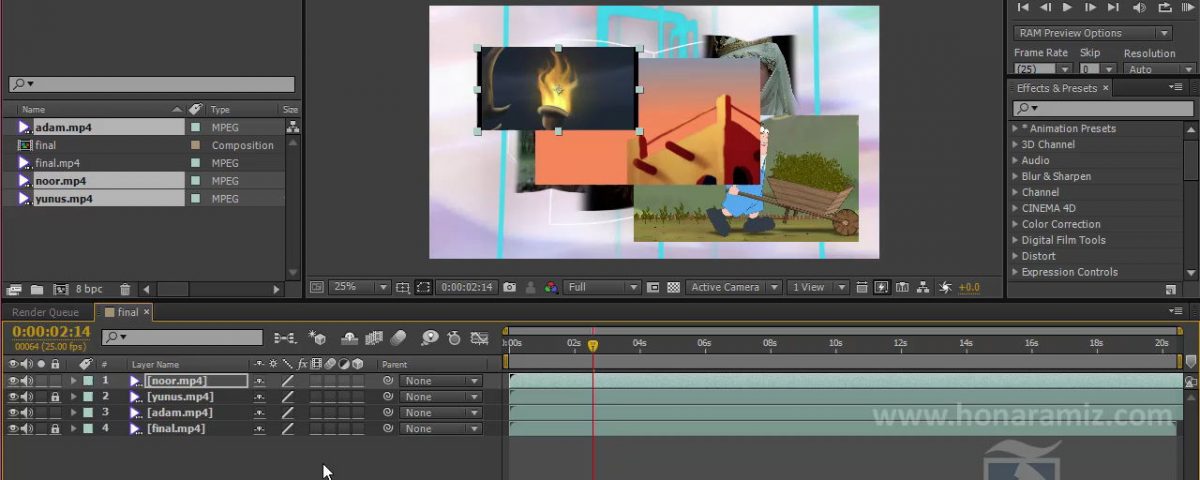The image size is (1200, 480).
Task: Step back one frame in Preview panel
Action: click(1044, 7)
